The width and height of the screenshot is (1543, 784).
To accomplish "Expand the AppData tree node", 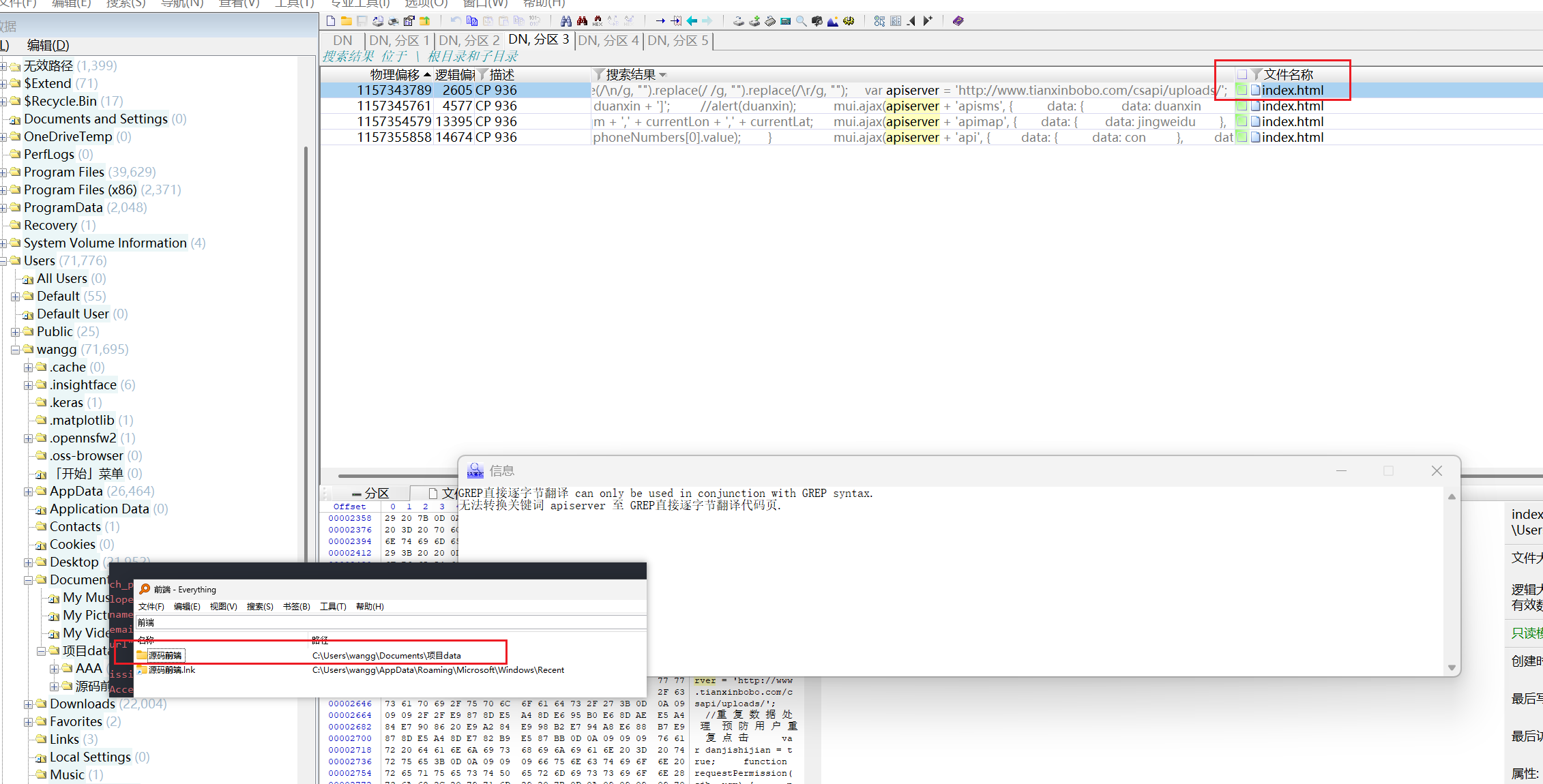I will pyautogui.click(x=28, y=492).
